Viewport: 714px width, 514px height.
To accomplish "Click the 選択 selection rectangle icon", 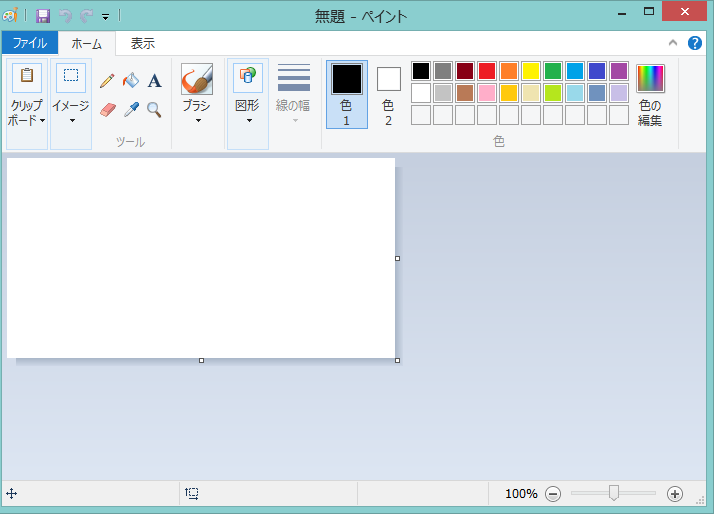I will click(71, 77).
